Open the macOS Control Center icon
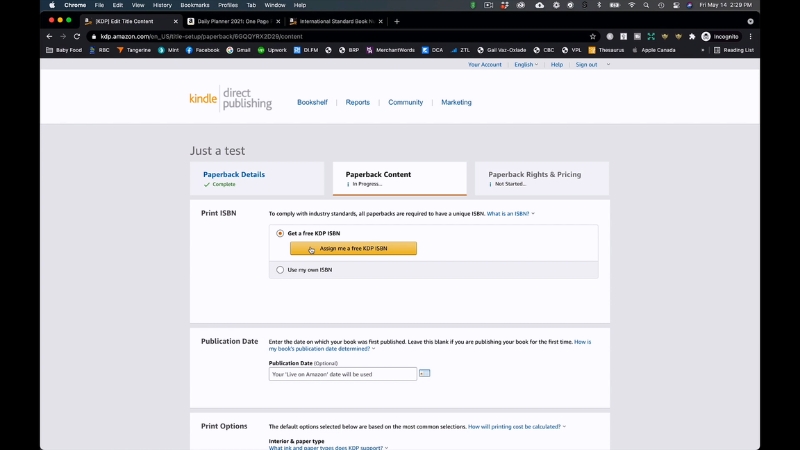 coord(676,5)
